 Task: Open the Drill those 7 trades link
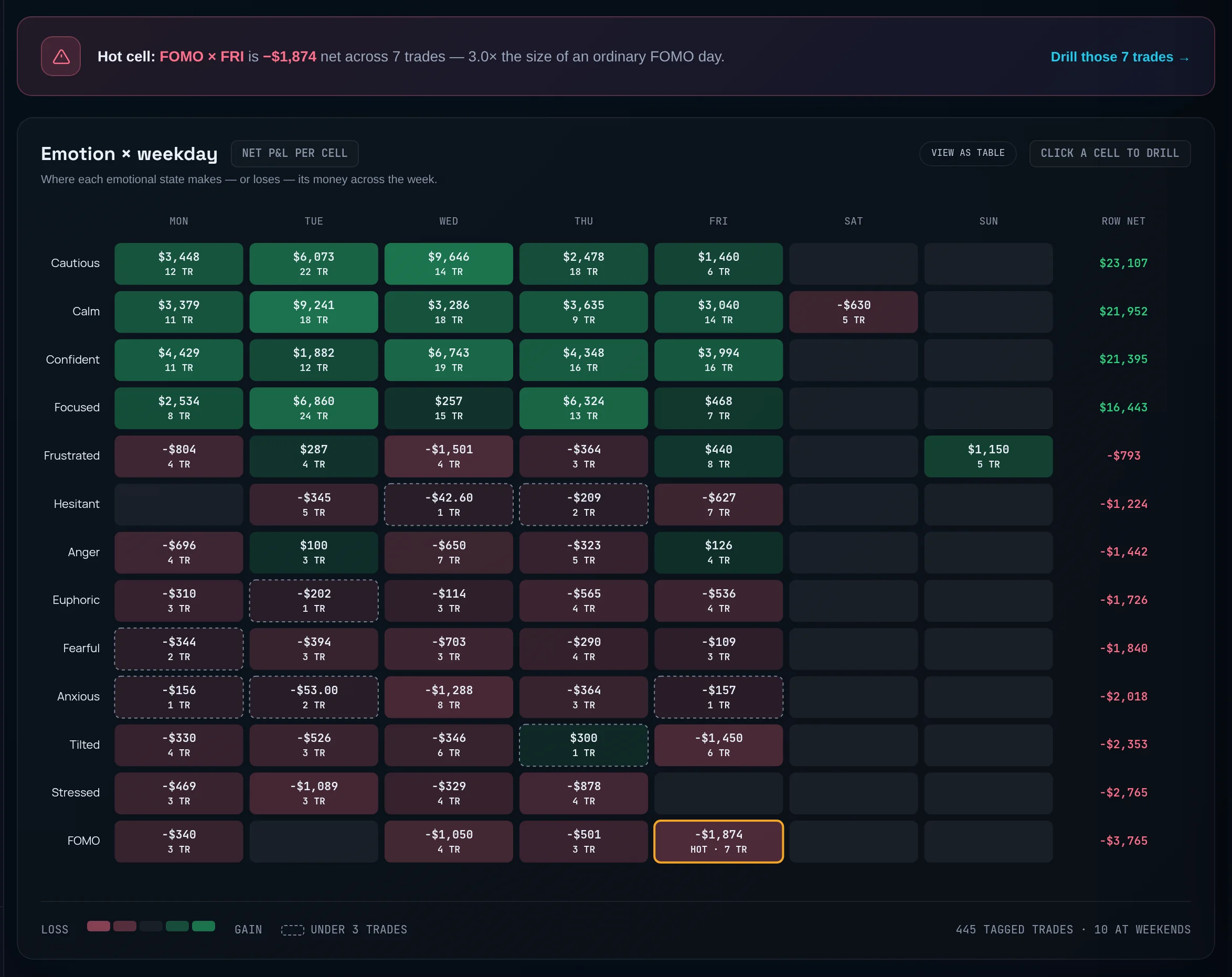tap(1120, 57)
